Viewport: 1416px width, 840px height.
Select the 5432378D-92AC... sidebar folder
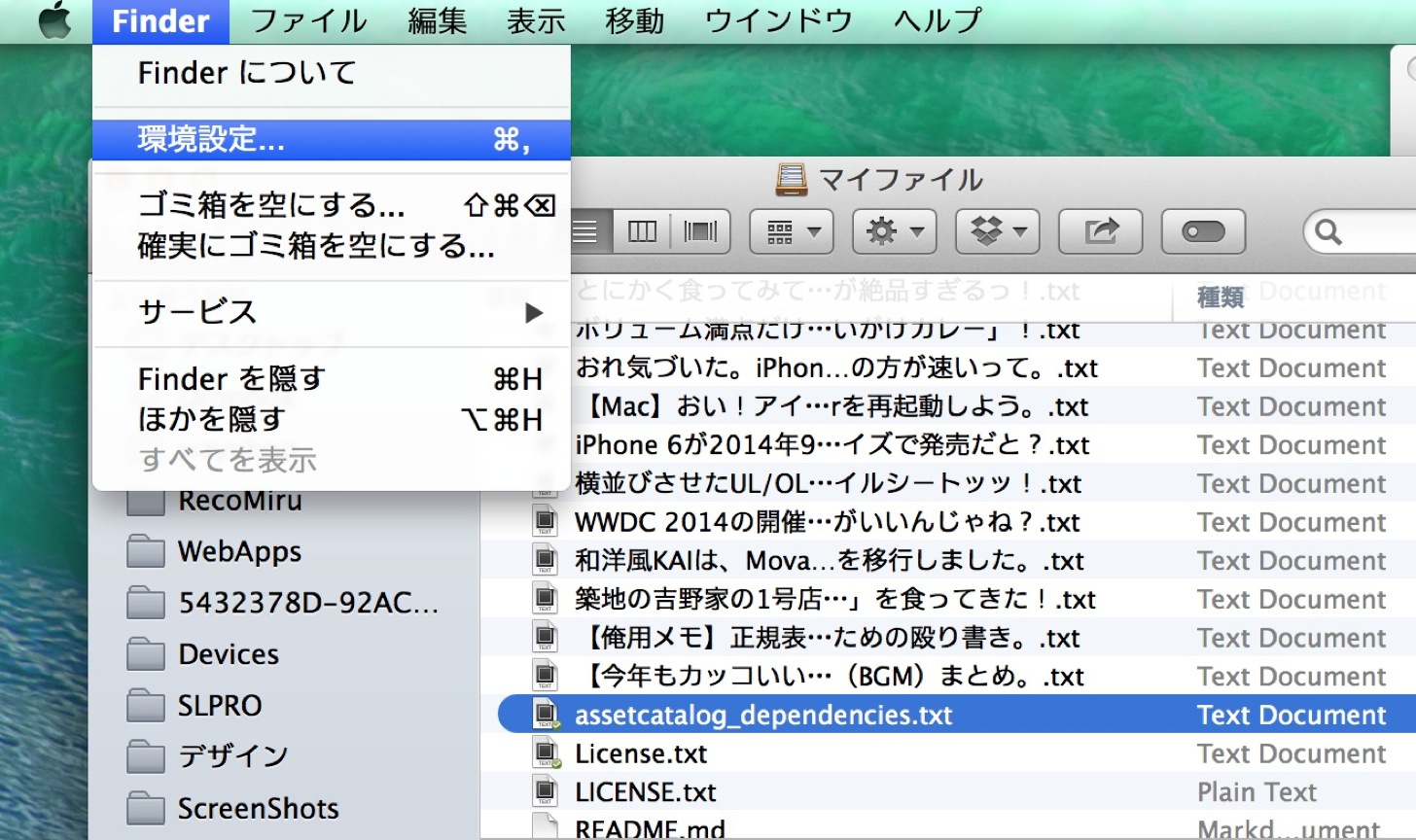[x=308, y=604]
